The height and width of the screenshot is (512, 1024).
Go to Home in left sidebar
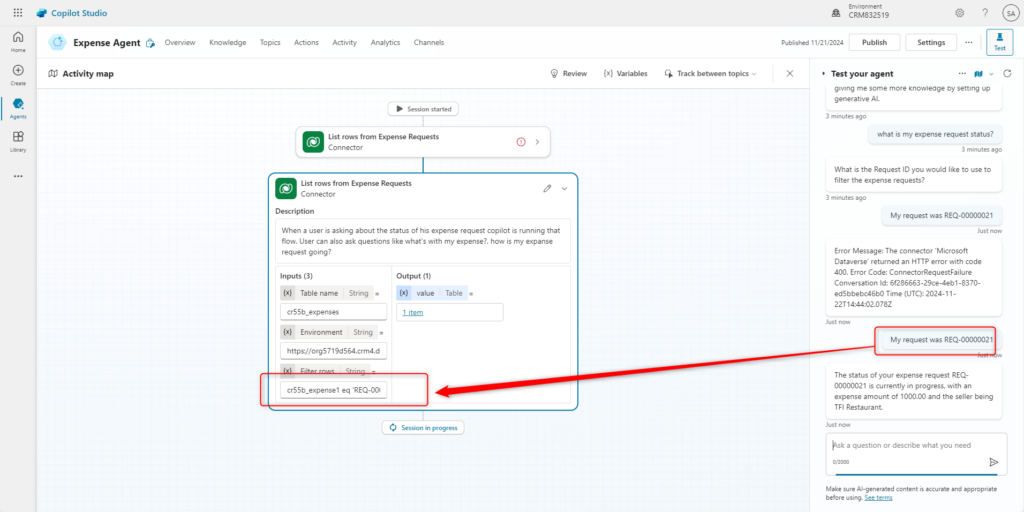tap(18, 41)
